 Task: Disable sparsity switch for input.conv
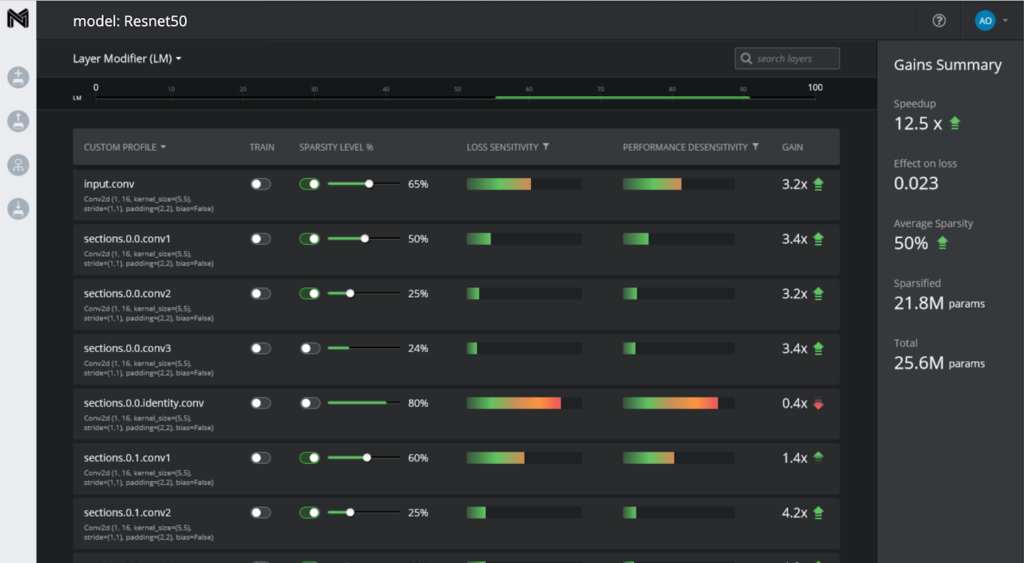click(310, 184)
